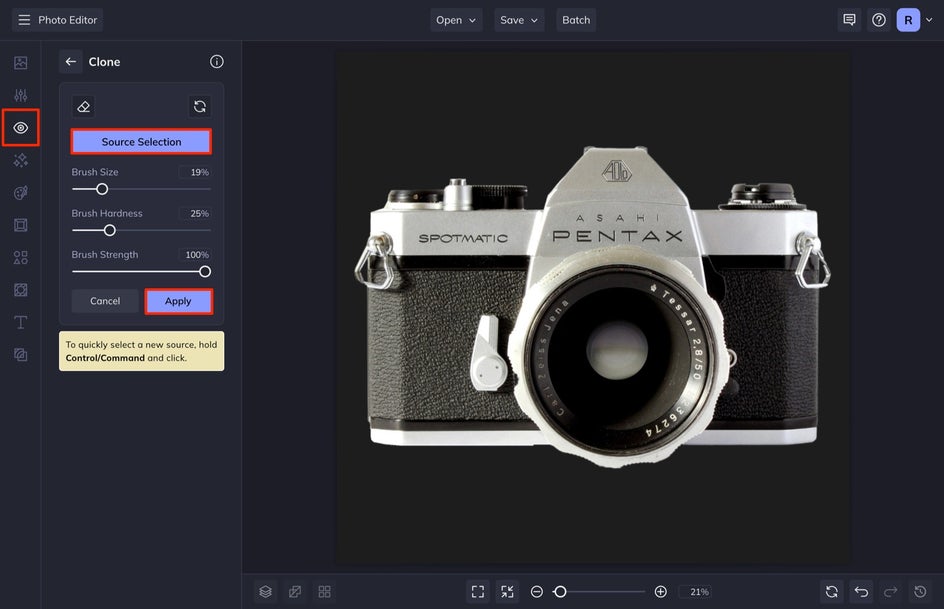The height and width of the screenshot is (609, 944).
Task: Click the reset icon in Clone panel
Action: tap(200, 107)
